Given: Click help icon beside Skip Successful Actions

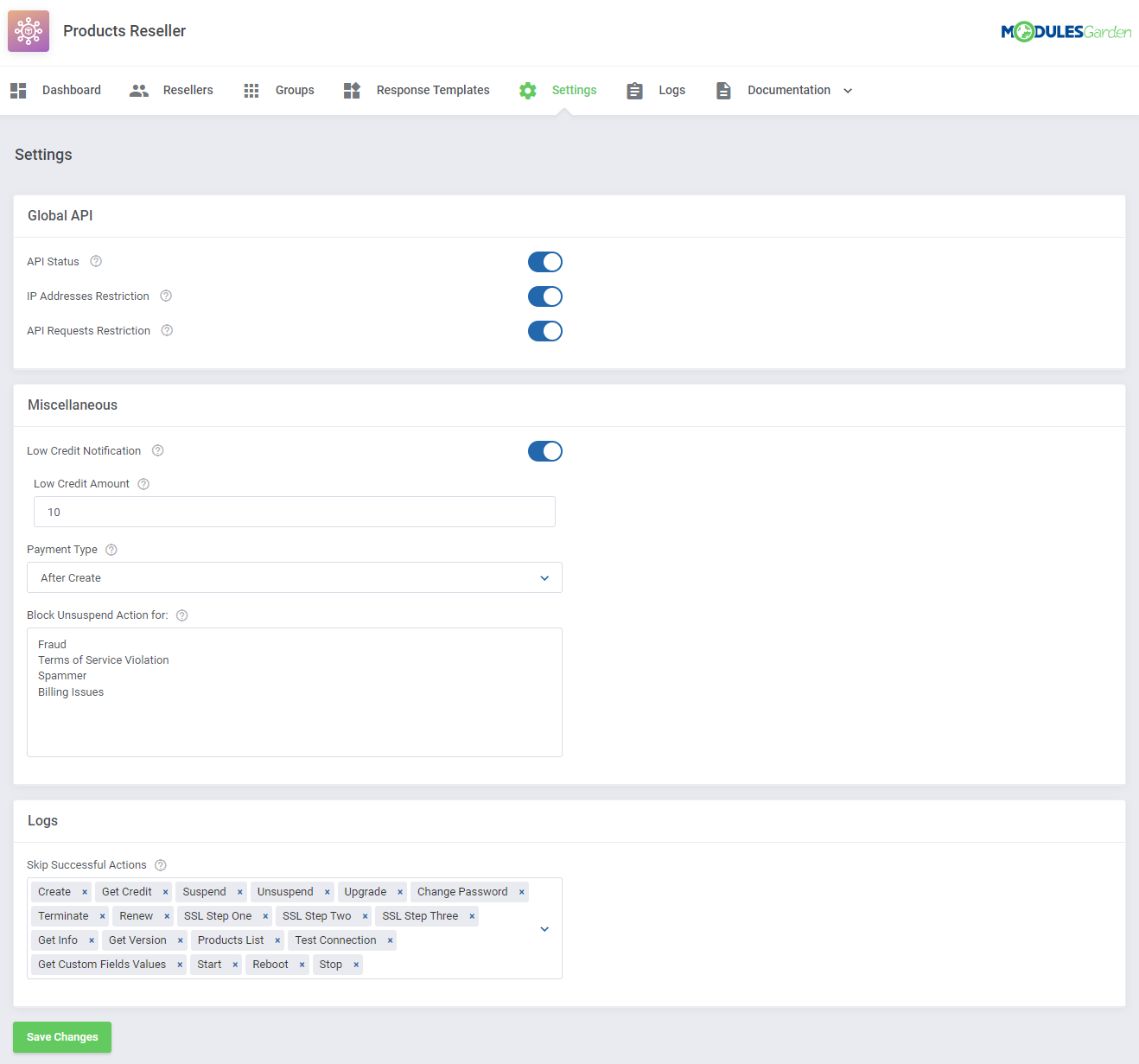Looking at the screenshot, I should pyautogui.click(x=161, y=865).
